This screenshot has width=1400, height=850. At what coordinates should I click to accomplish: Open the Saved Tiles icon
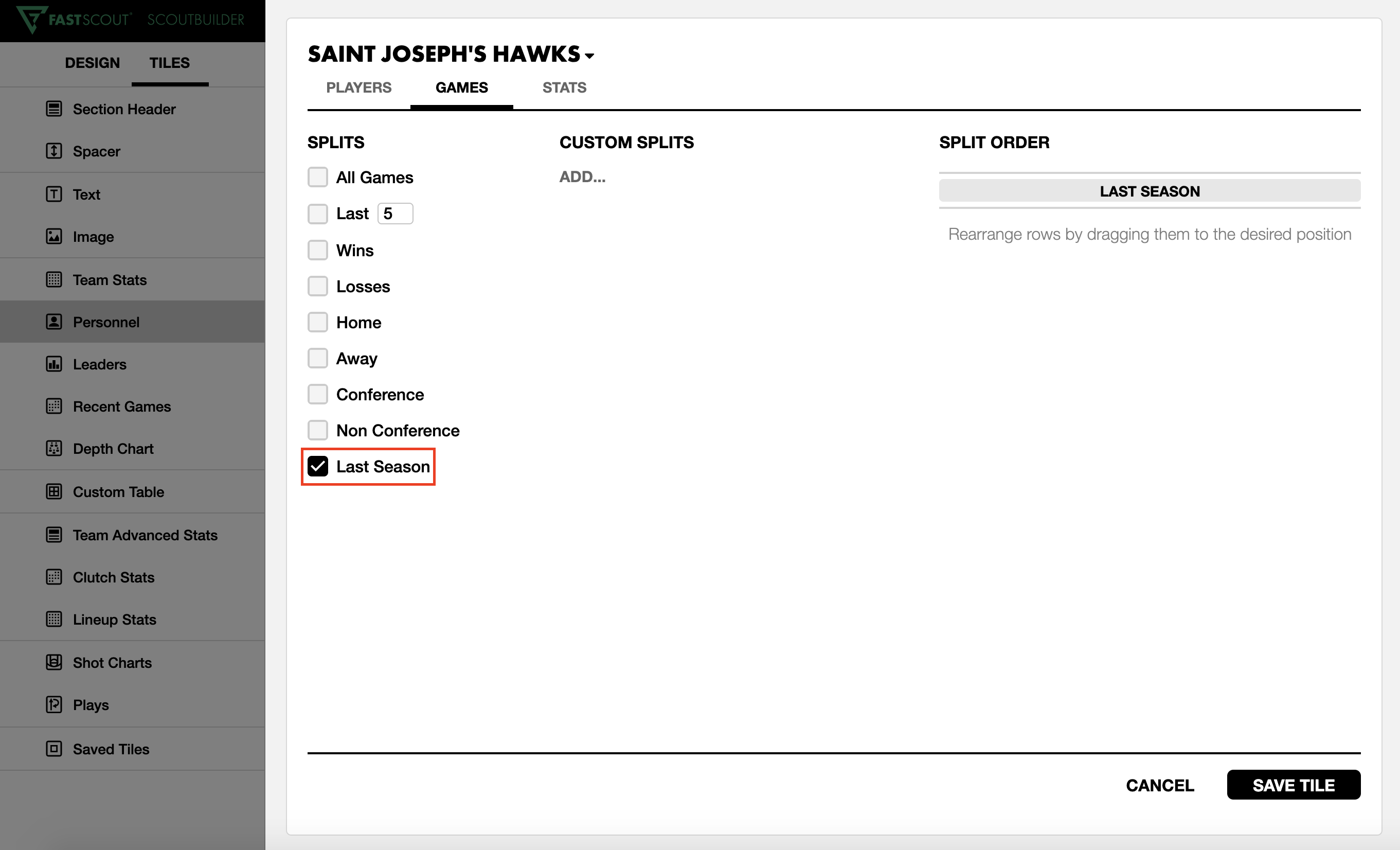54,749
